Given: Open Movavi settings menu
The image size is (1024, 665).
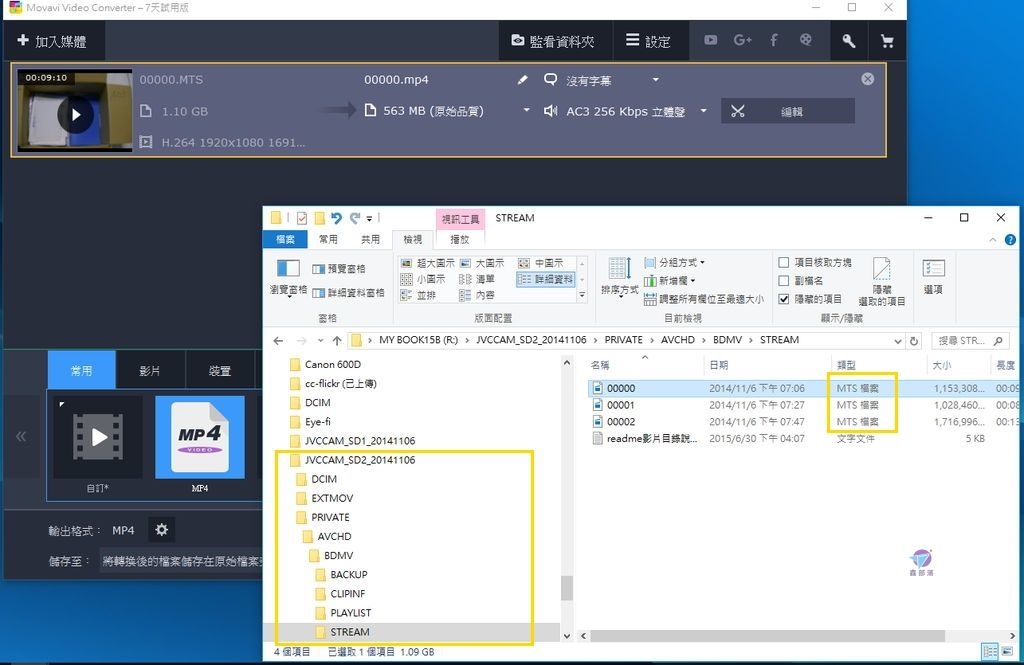Looking at the screenshot, I should tap(648, 41).
